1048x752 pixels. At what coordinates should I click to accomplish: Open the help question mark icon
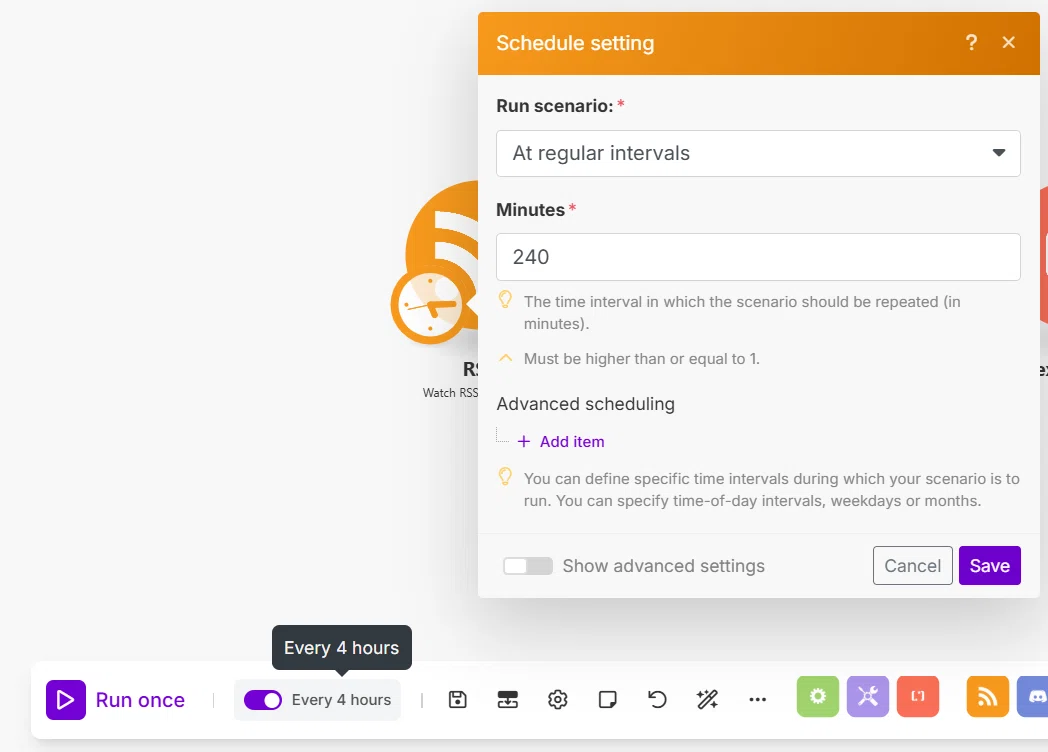click(x=971, y=43)
